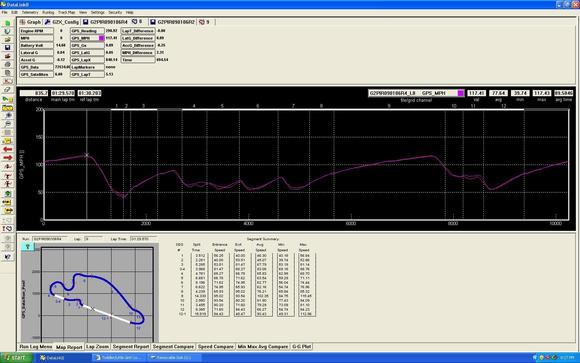Click the cyan icon at track map corner
Viewport: 580px width, 363px height.
[27, 247]
